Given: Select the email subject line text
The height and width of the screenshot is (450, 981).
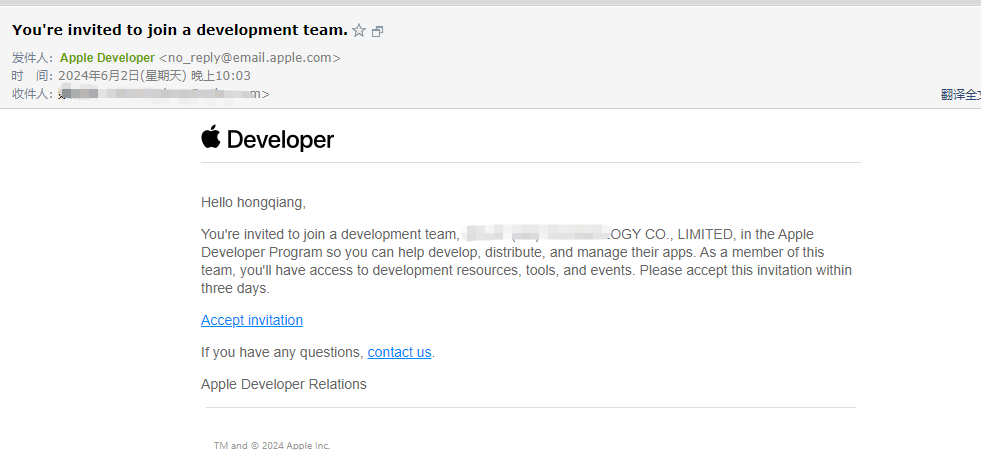Looking at the screenshot, I should tap(180, 29).
